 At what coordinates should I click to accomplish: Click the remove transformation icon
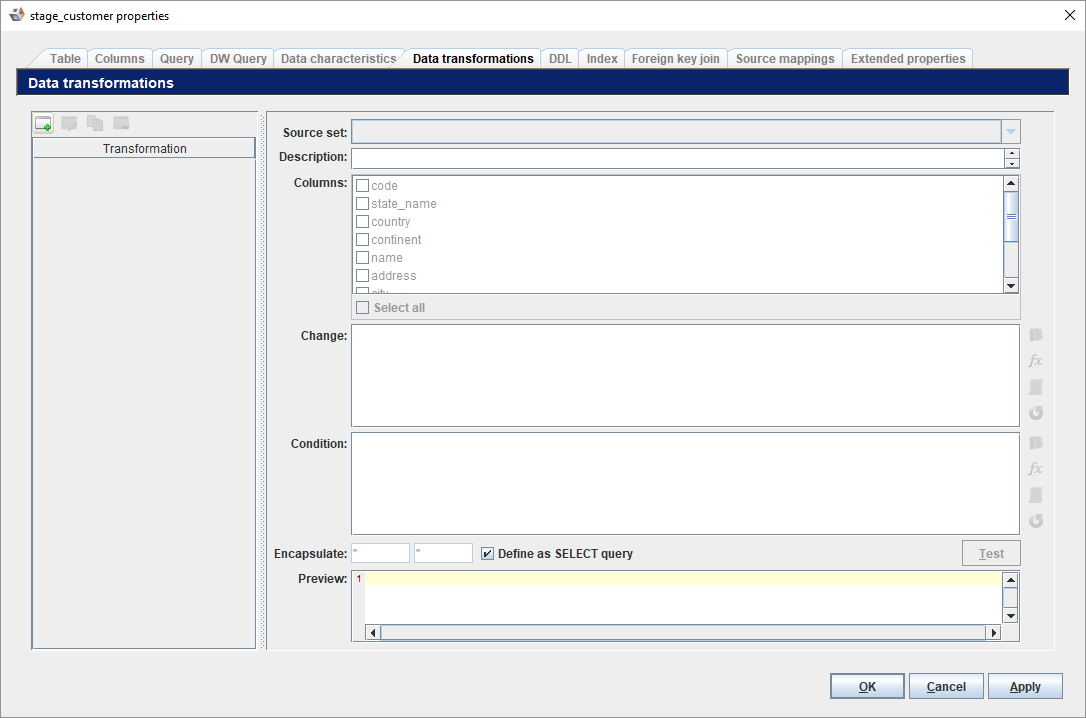[x=121, y=124]
